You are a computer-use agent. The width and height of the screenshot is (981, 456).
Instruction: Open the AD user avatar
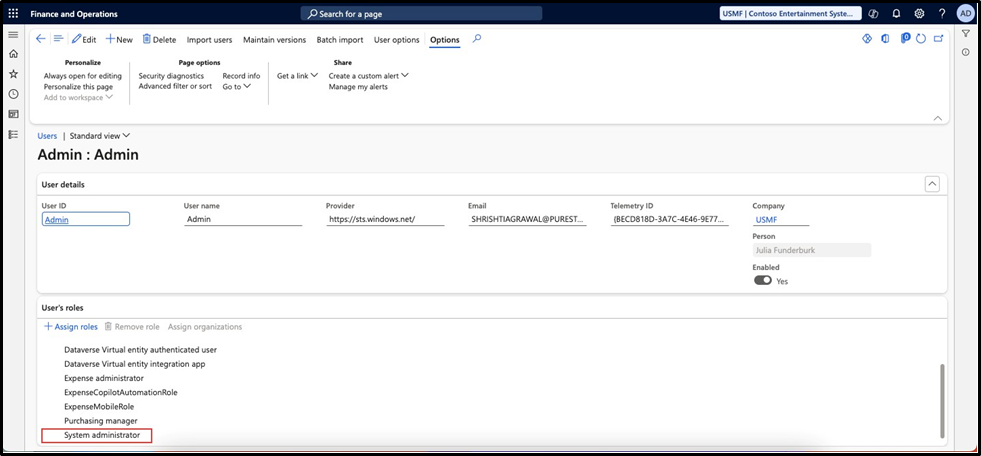tap(965, 14)
